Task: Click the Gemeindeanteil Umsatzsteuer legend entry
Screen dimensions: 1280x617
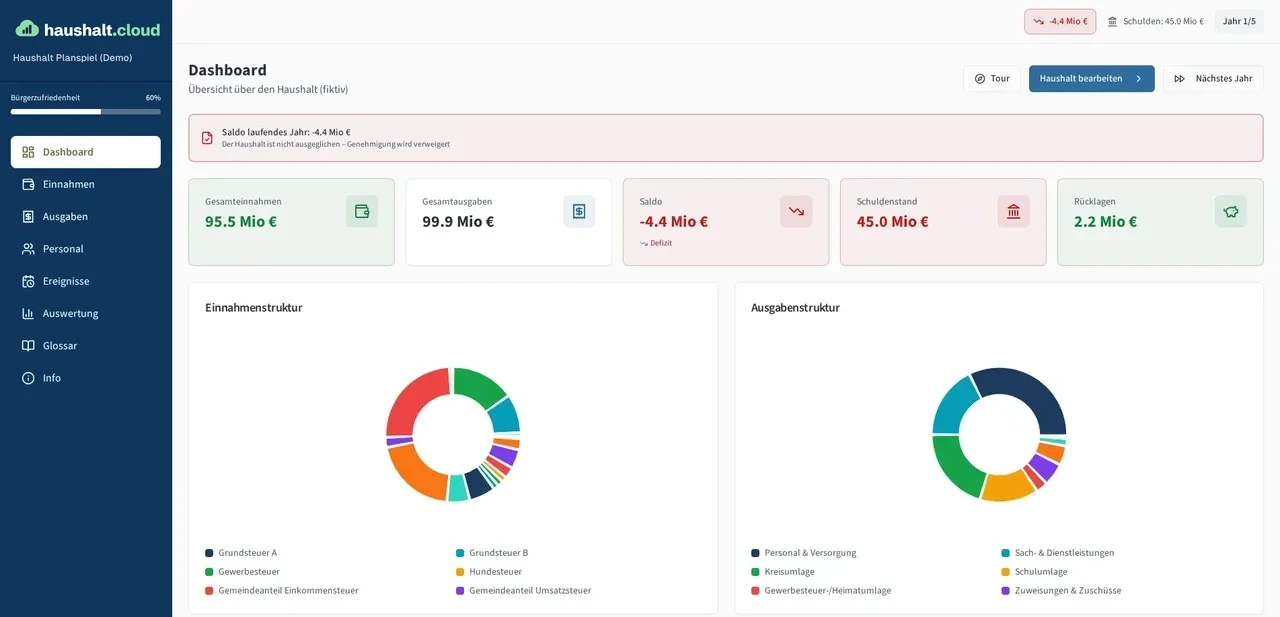Action: point(524,591)
